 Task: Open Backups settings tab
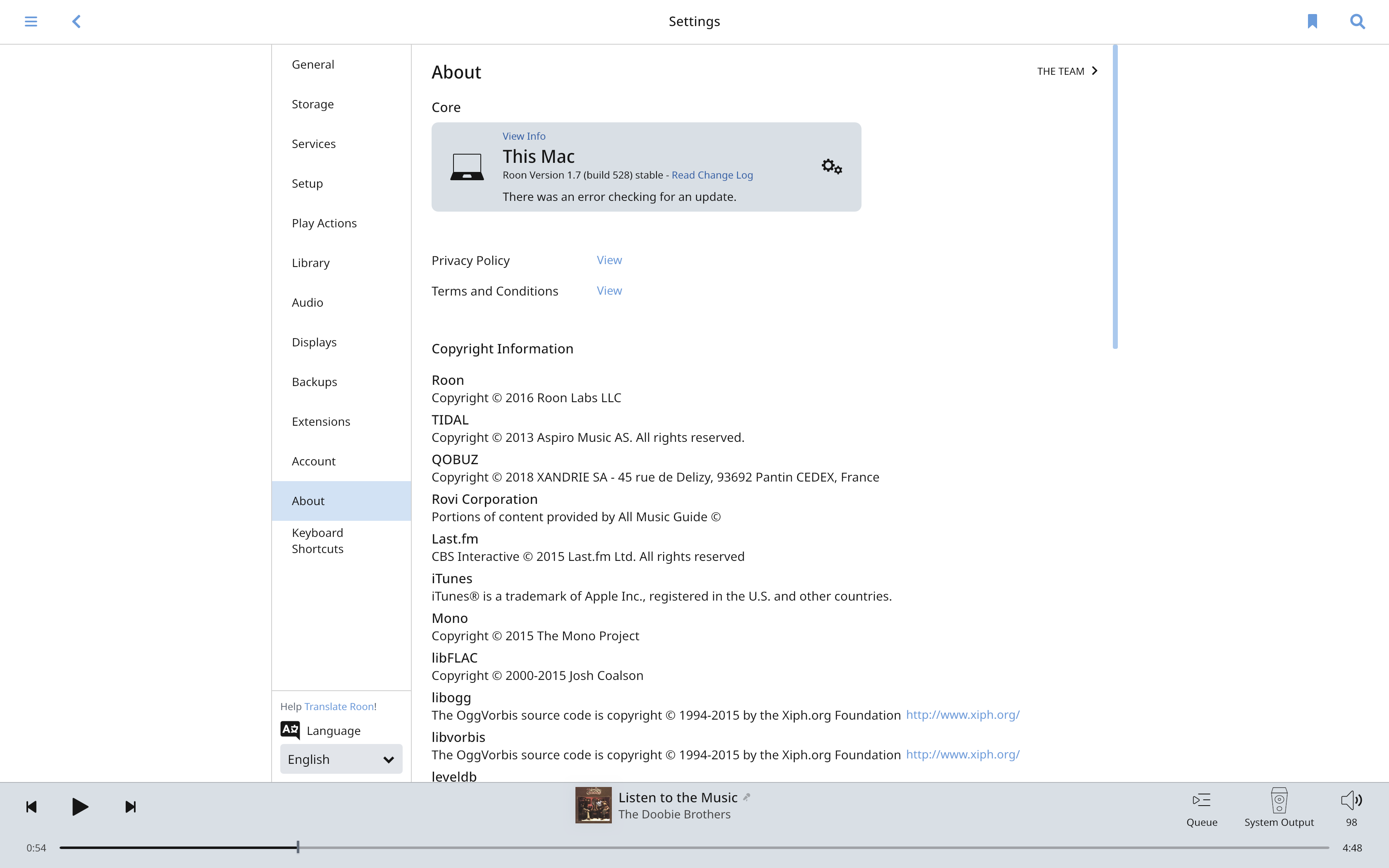[x=341, y=381]
